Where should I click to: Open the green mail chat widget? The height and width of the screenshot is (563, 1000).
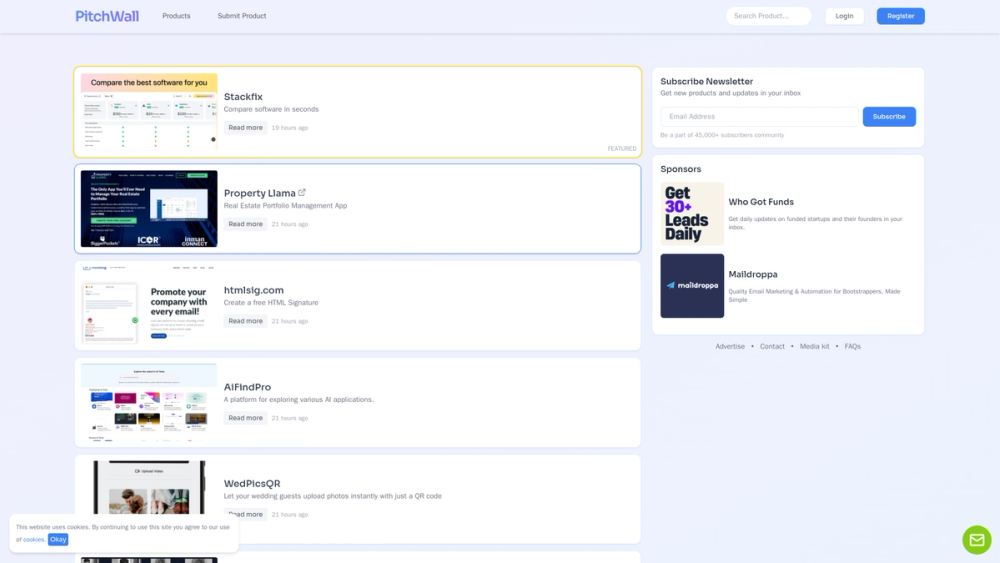point(977,540)
